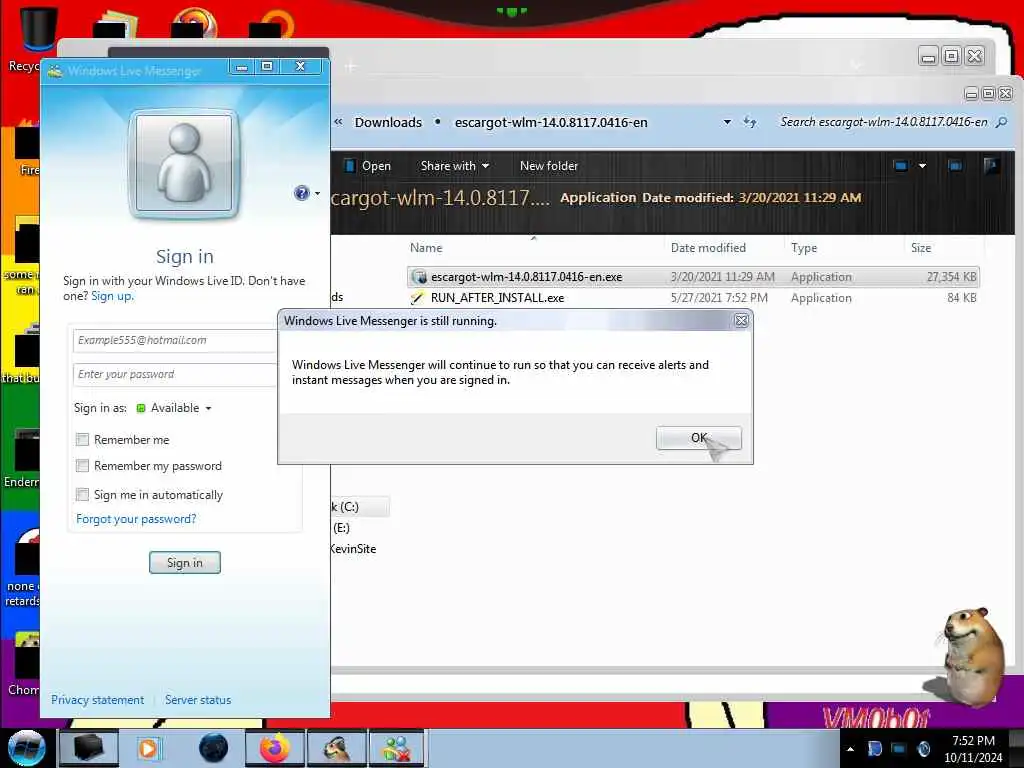Click the Windows Start orb
The height and width of the screenshot is (768, 1024).
(x=26, y=748)
